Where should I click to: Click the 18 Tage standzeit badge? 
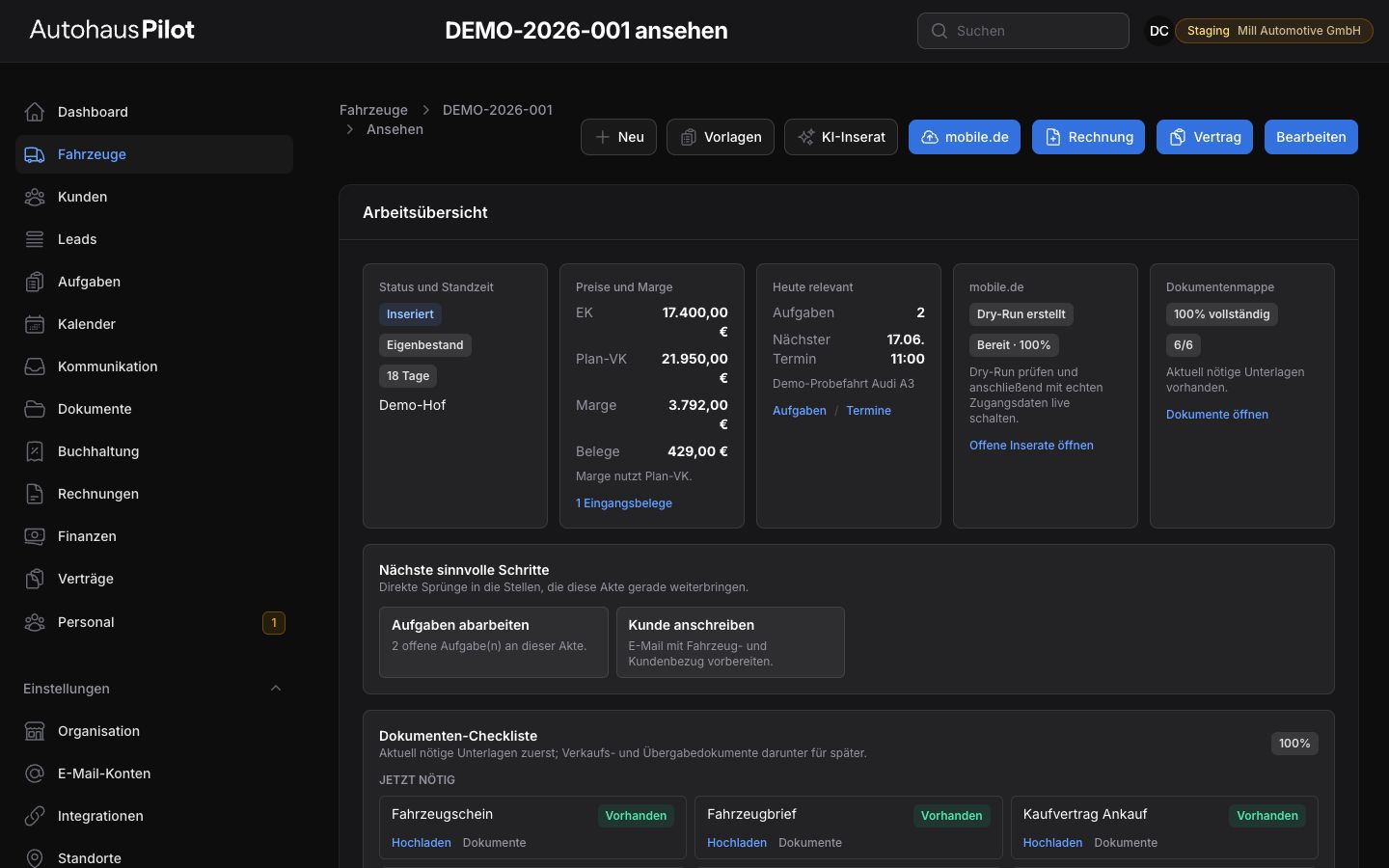408,376
